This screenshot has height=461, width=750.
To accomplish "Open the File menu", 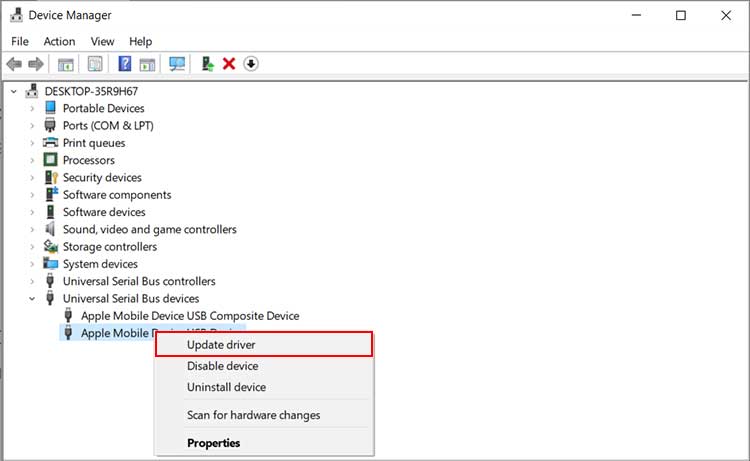I will click(20, 42).
